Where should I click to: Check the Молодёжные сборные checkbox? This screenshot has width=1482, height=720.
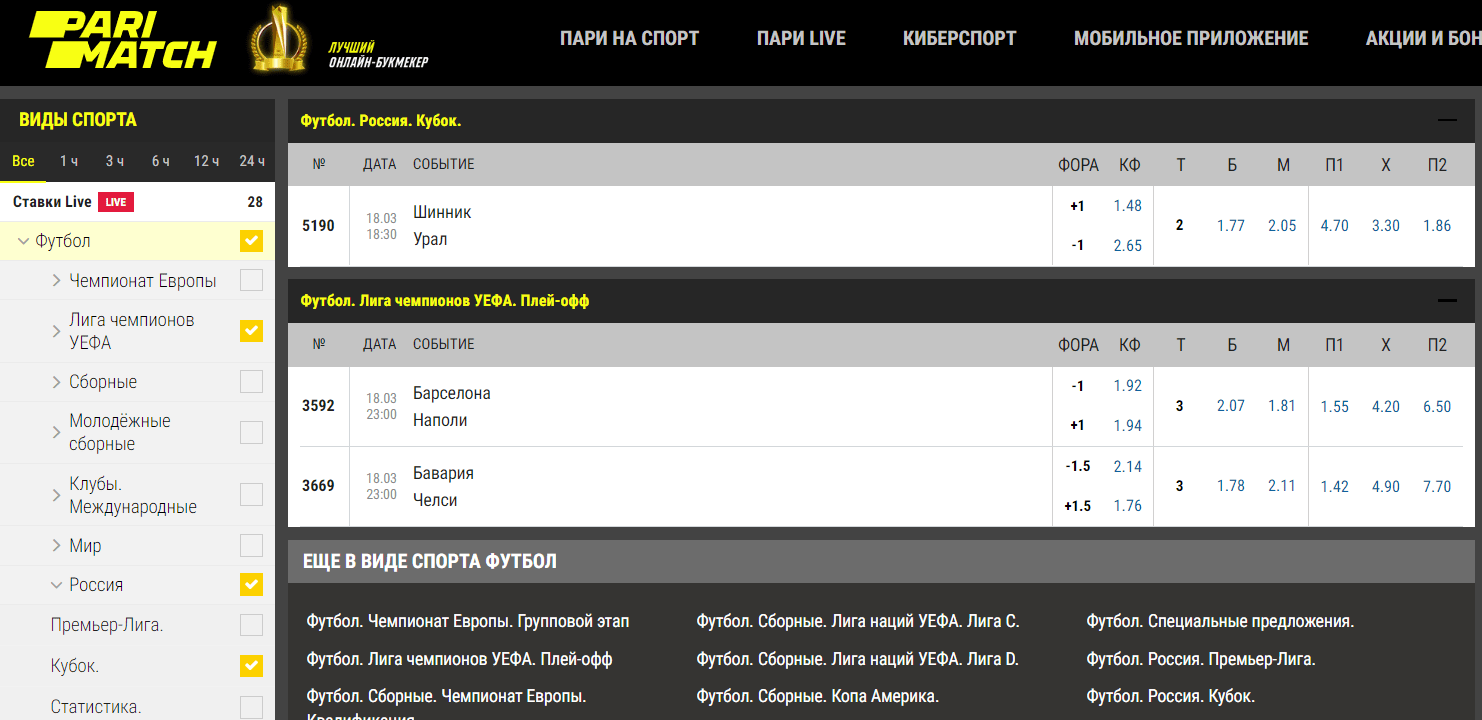click(x=251, y=432)
